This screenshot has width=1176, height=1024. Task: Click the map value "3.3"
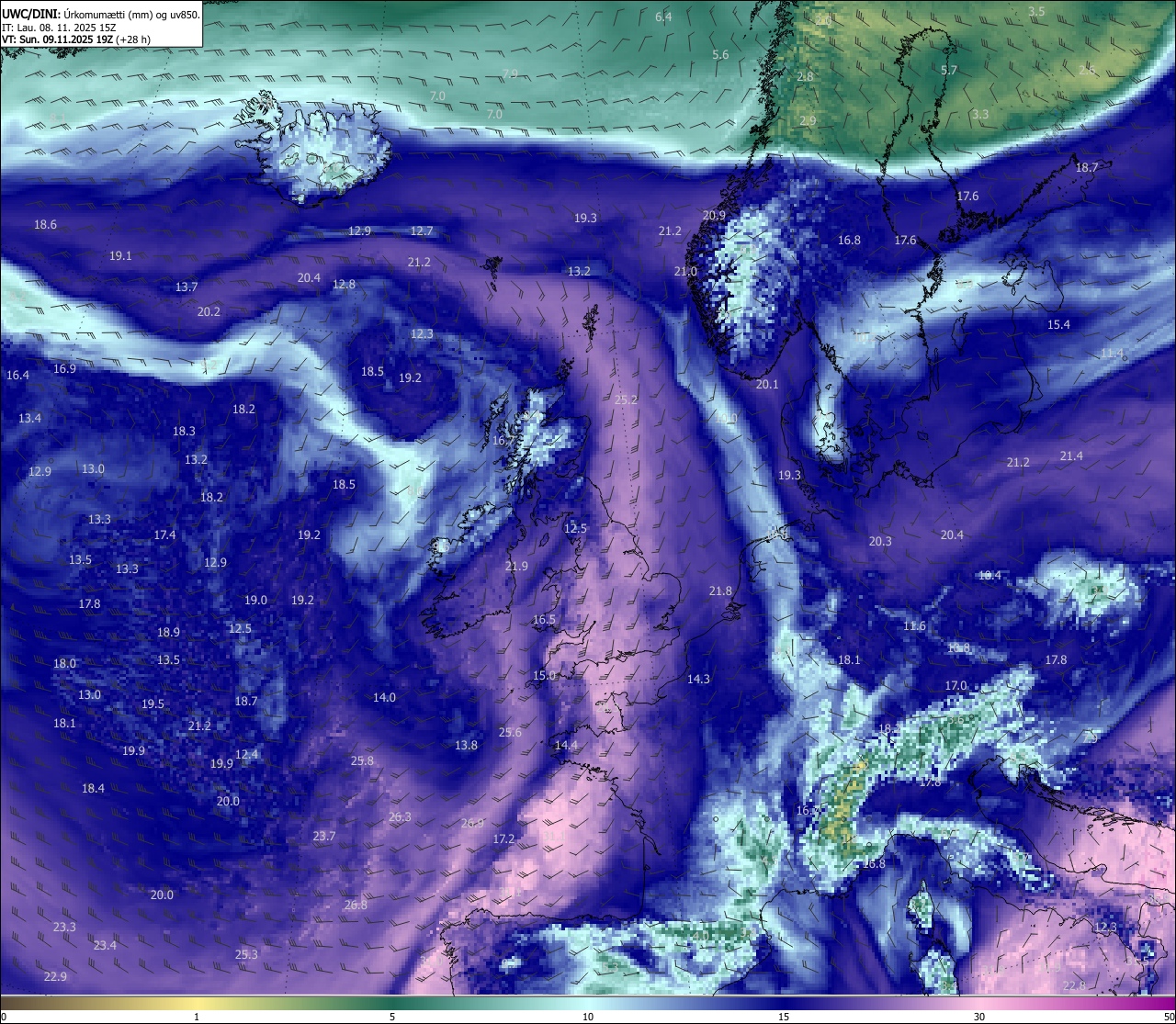[x=980, y=114]
